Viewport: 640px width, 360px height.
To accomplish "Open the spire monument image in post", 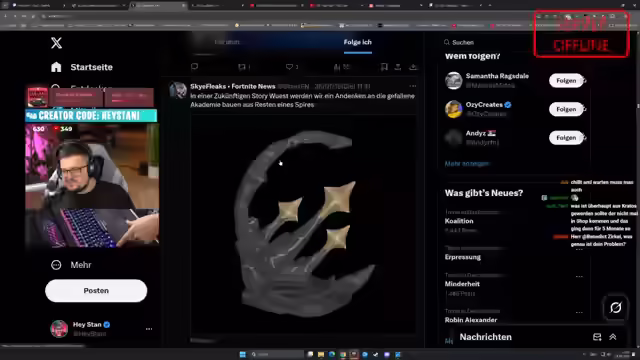I will (x=304, y=224).
